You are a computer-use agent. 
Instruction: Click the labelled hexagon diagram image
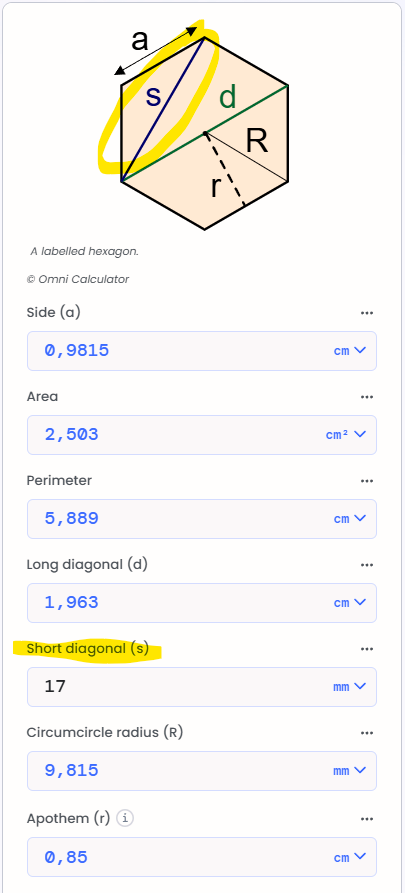(x=202, y=126)
